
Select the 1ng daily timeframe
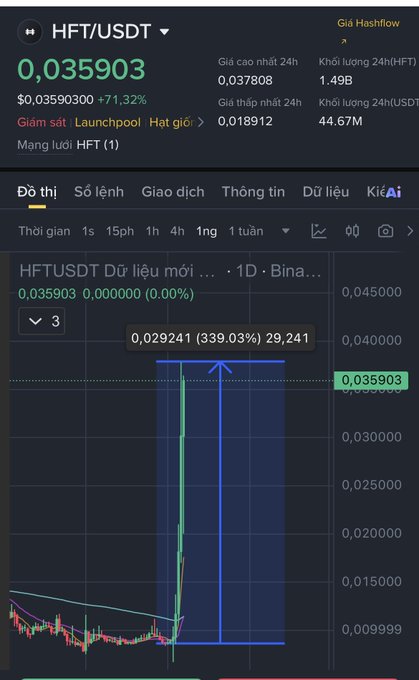tap(206, 231)
